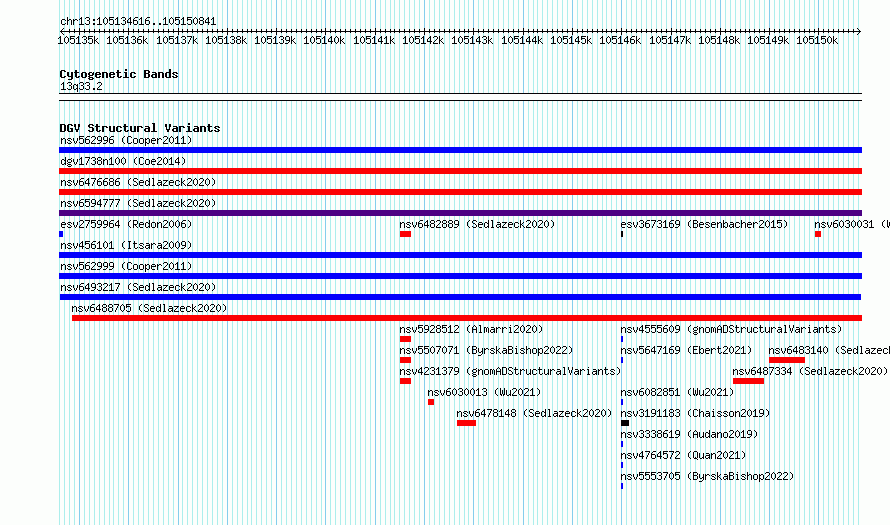Screen dimensions: 890x525
Task: Click red bar under nsv6487334
Action: click(748, 381)
